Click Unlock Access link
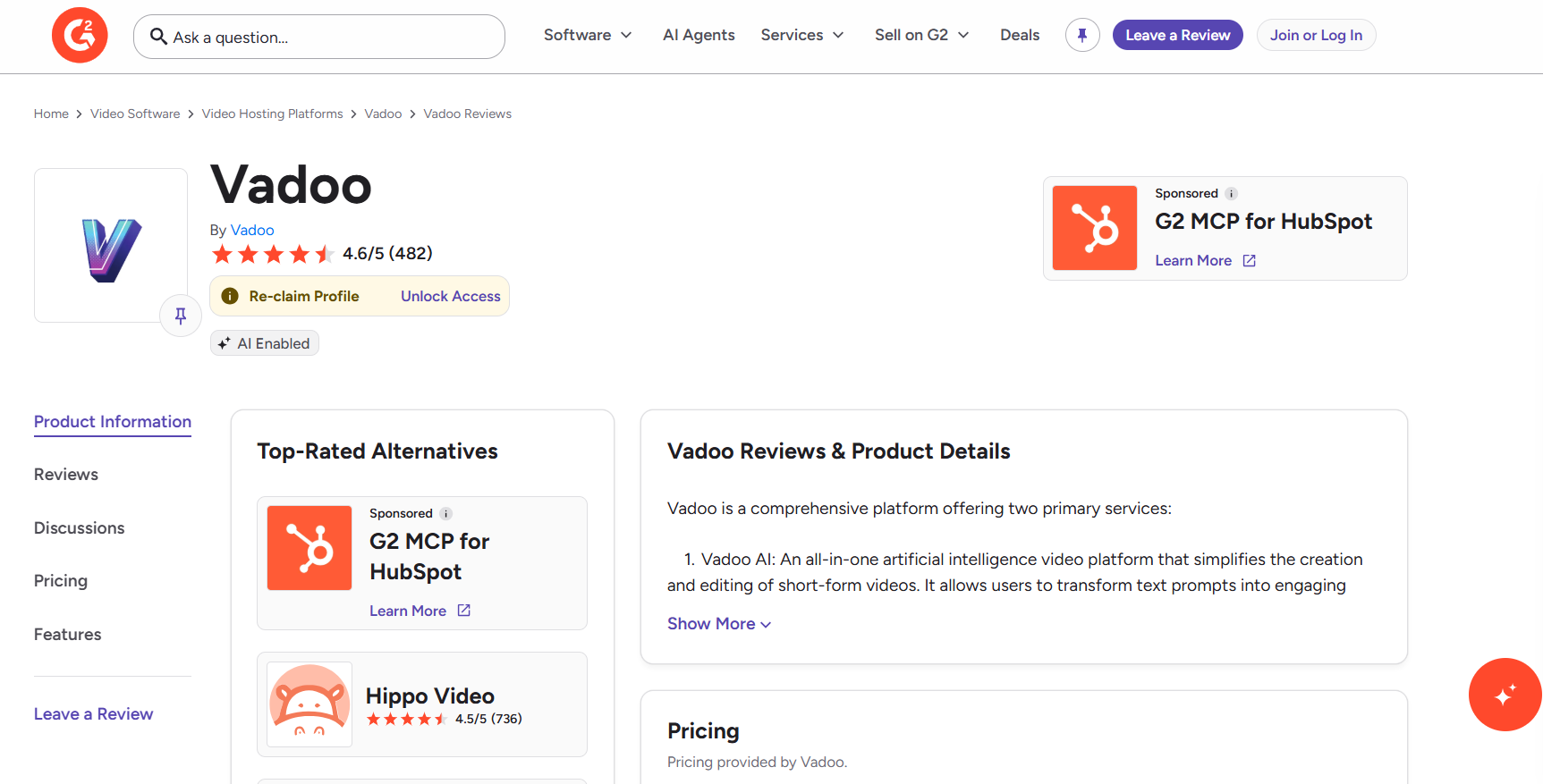Viewport: 1543px width, 784px height. point(451,296)
